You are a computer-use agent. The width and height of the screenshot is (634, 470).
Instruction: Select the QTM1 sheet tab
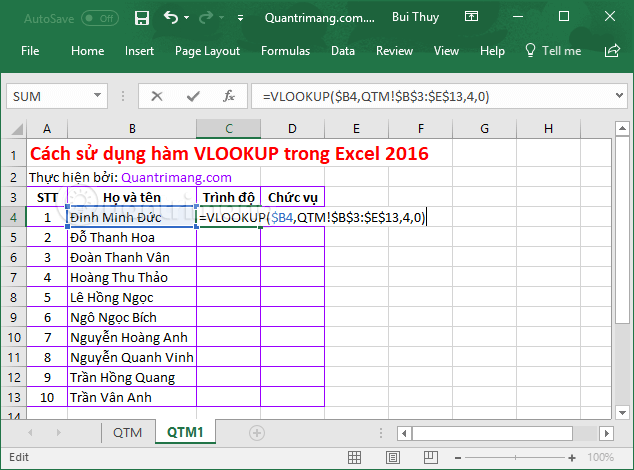pyautogui.click(x=185, y=432)
